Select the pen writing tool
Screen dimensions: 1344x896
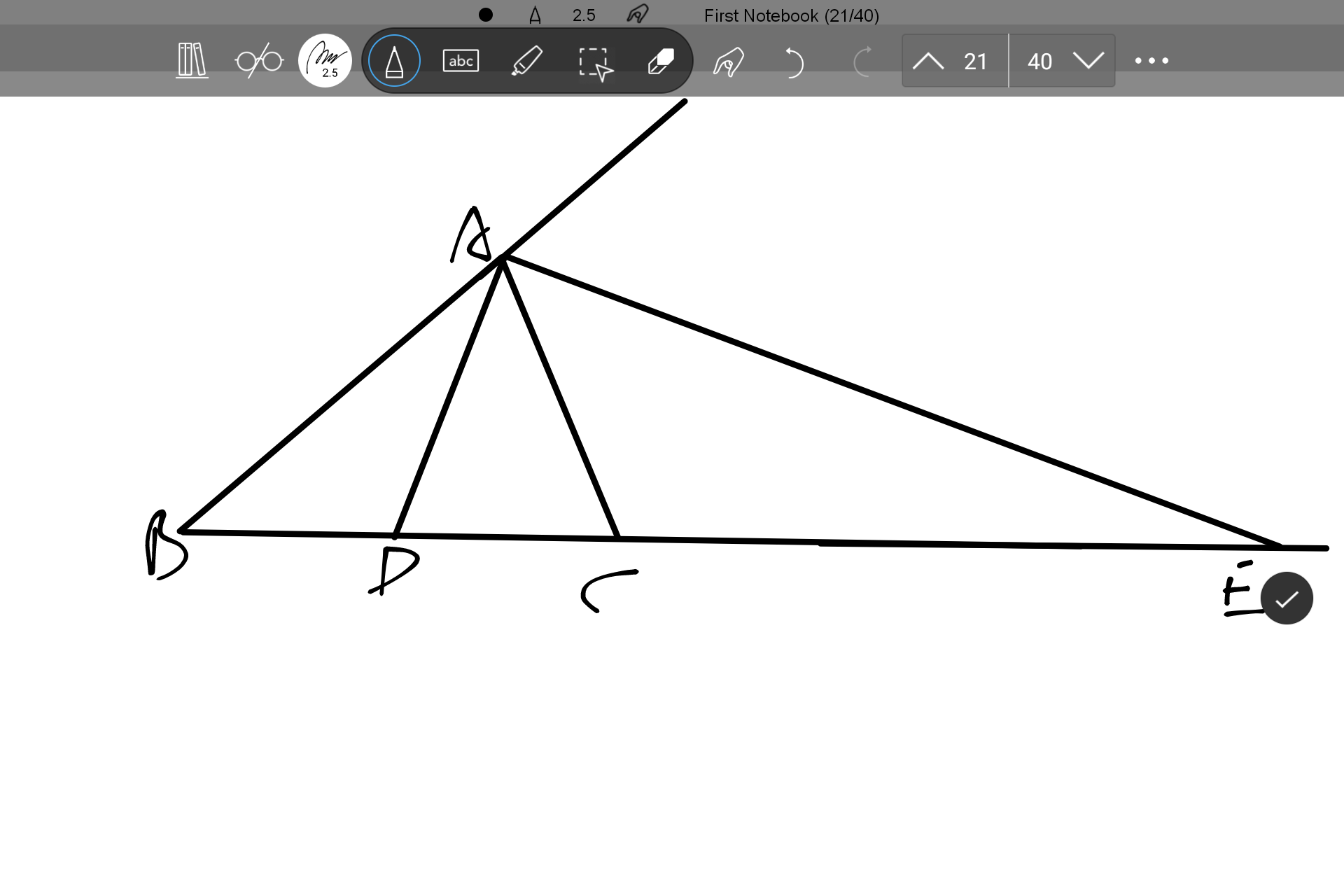pos(394,61)
